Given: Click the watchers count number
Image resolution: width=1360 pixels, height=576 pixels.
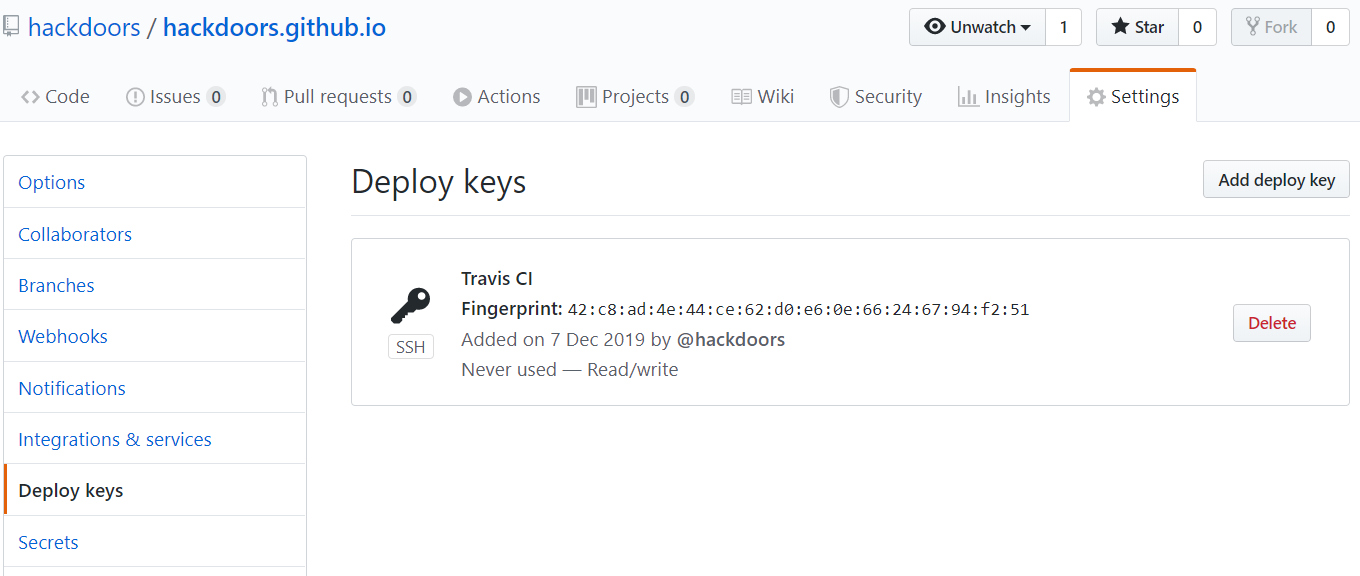Looking at the screenshot, I should click(x=1063, y=27).
